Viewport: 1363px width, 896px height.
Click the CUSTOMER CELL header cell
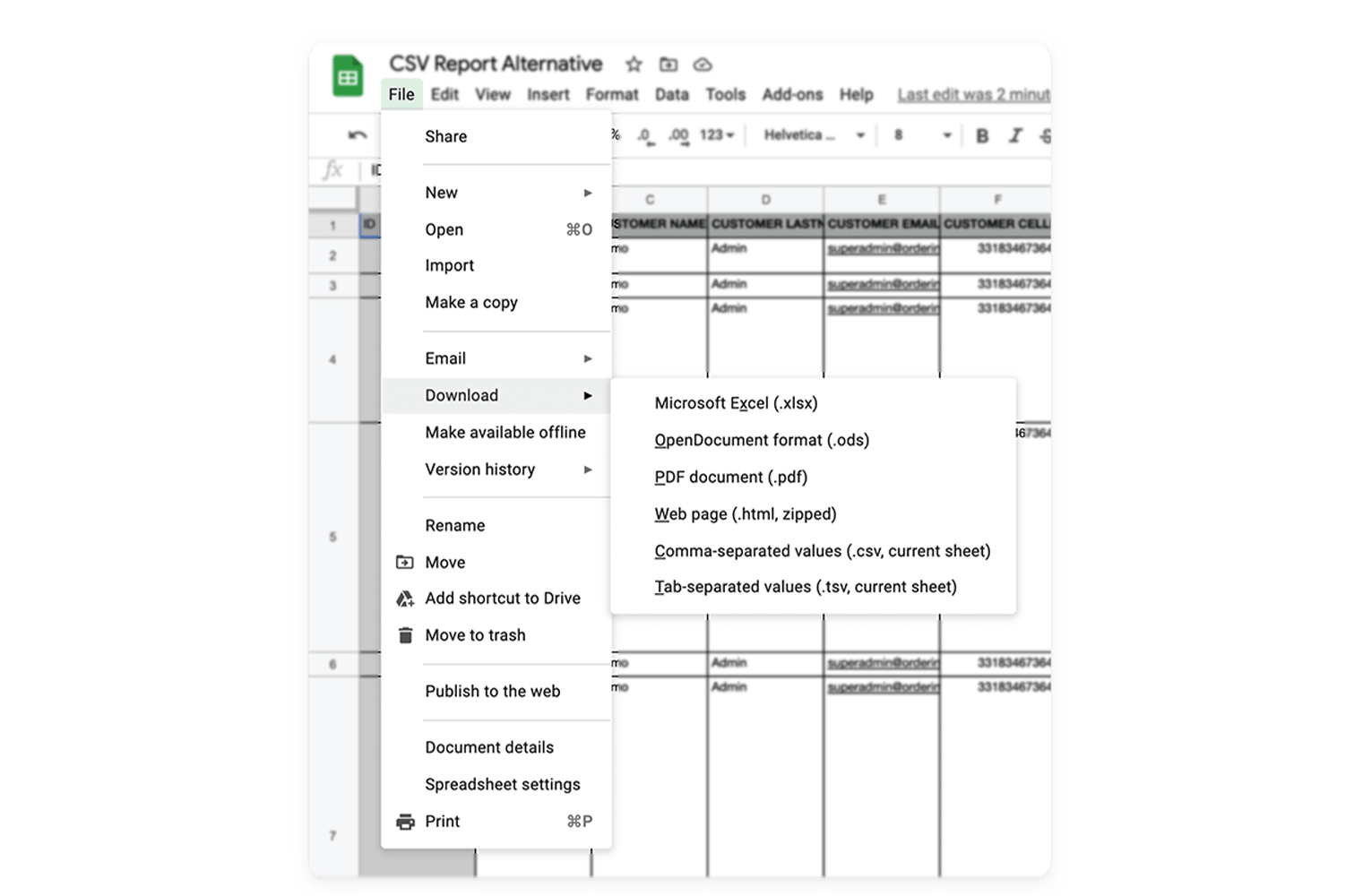click(x=996, y=224)
